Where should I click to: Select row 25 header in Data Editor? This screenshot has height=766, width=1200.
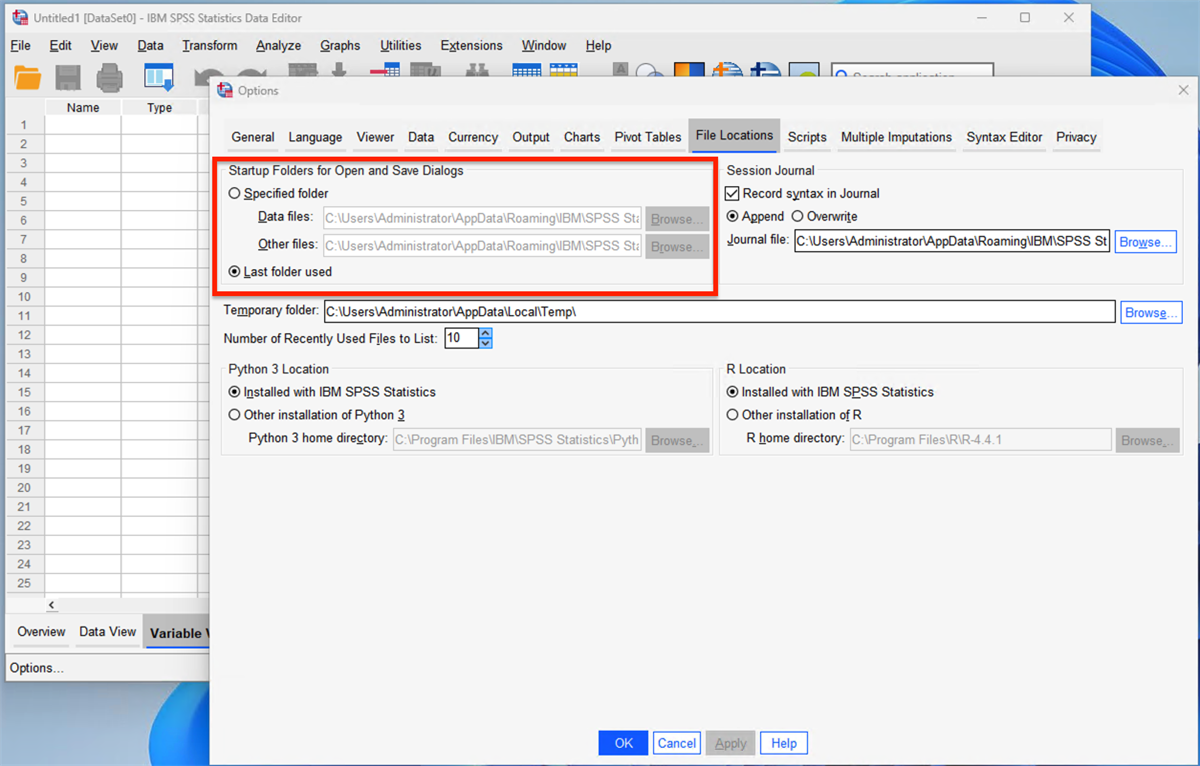[24, 583]
